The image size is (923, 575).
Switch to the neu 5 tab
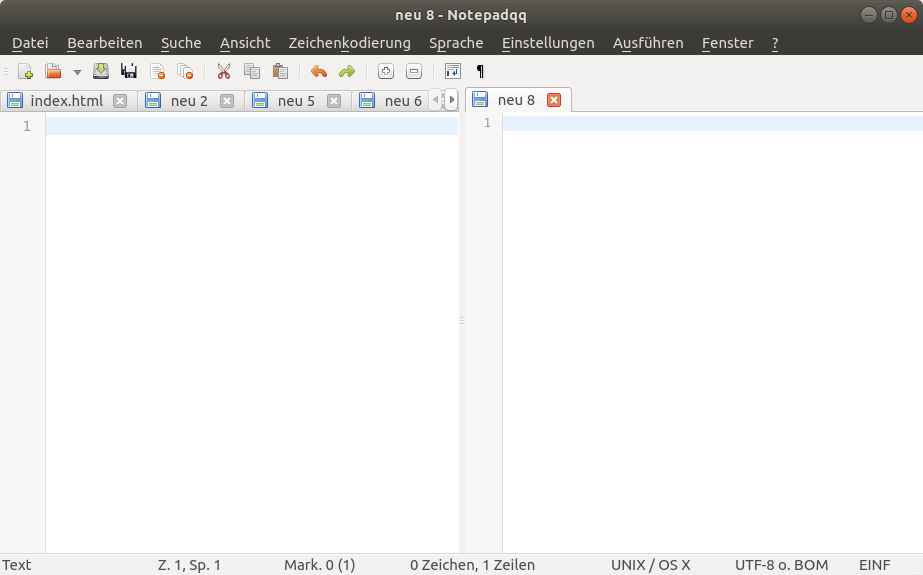point(296,101)
